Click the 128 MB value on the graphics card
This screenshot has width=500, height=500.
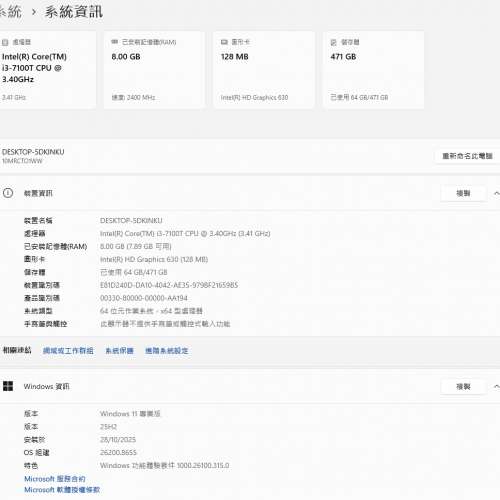click(235, 57)
